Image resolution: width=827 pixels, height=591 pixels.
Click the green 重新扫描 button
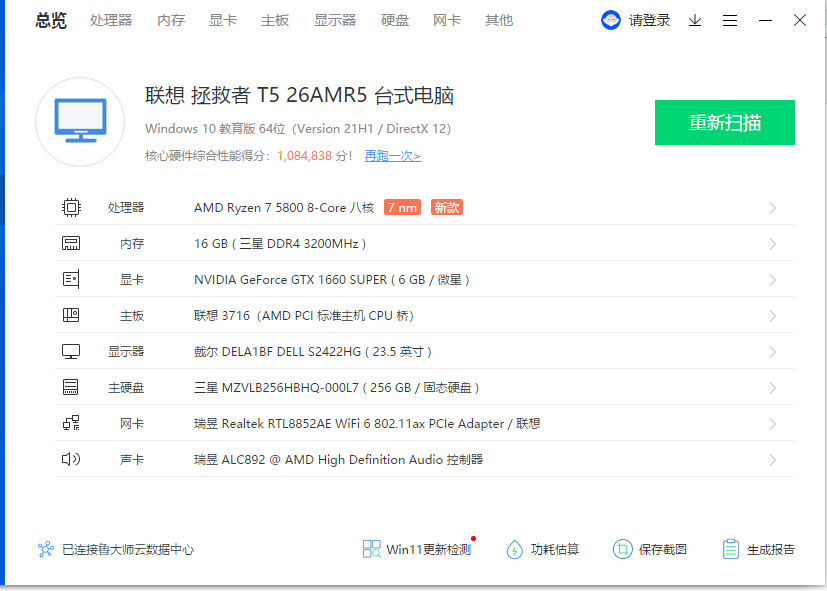click(x=725, y=122)
